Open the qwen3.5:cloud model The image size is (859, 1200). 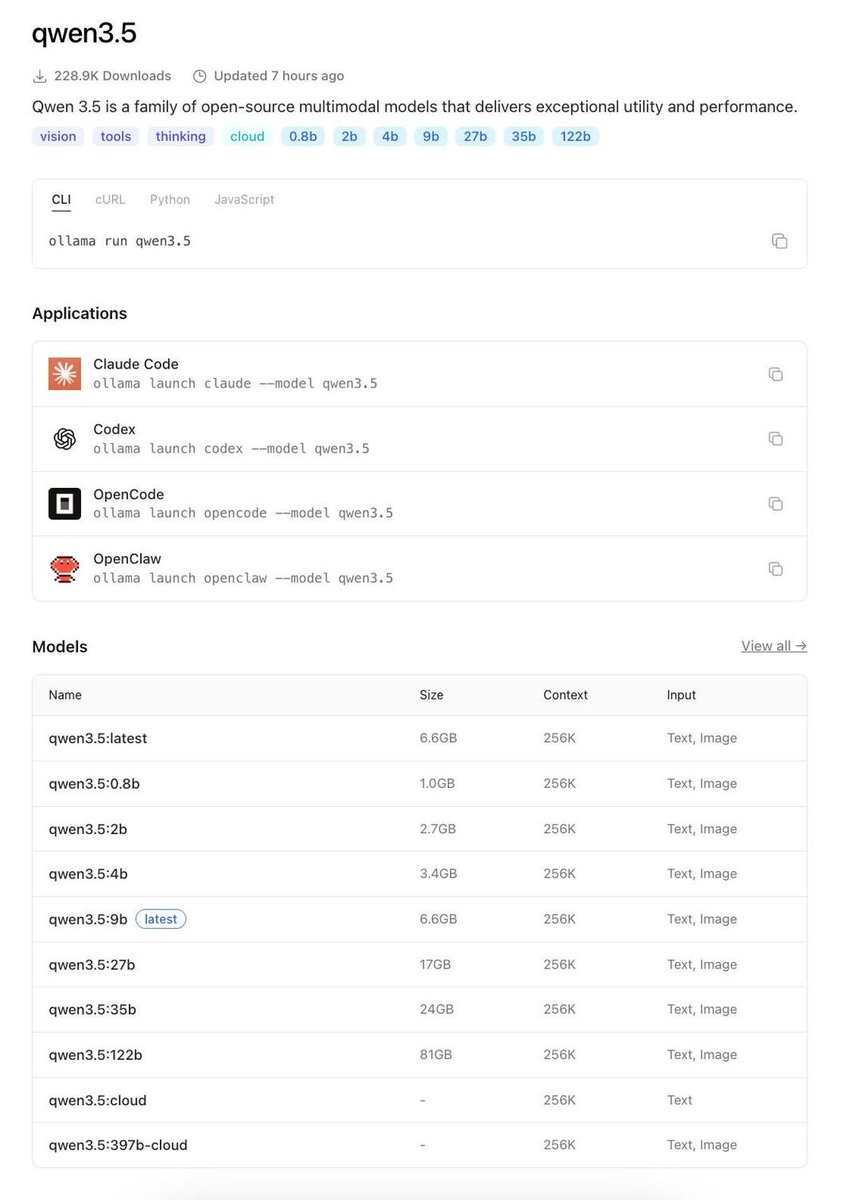tap(98, 1100)
